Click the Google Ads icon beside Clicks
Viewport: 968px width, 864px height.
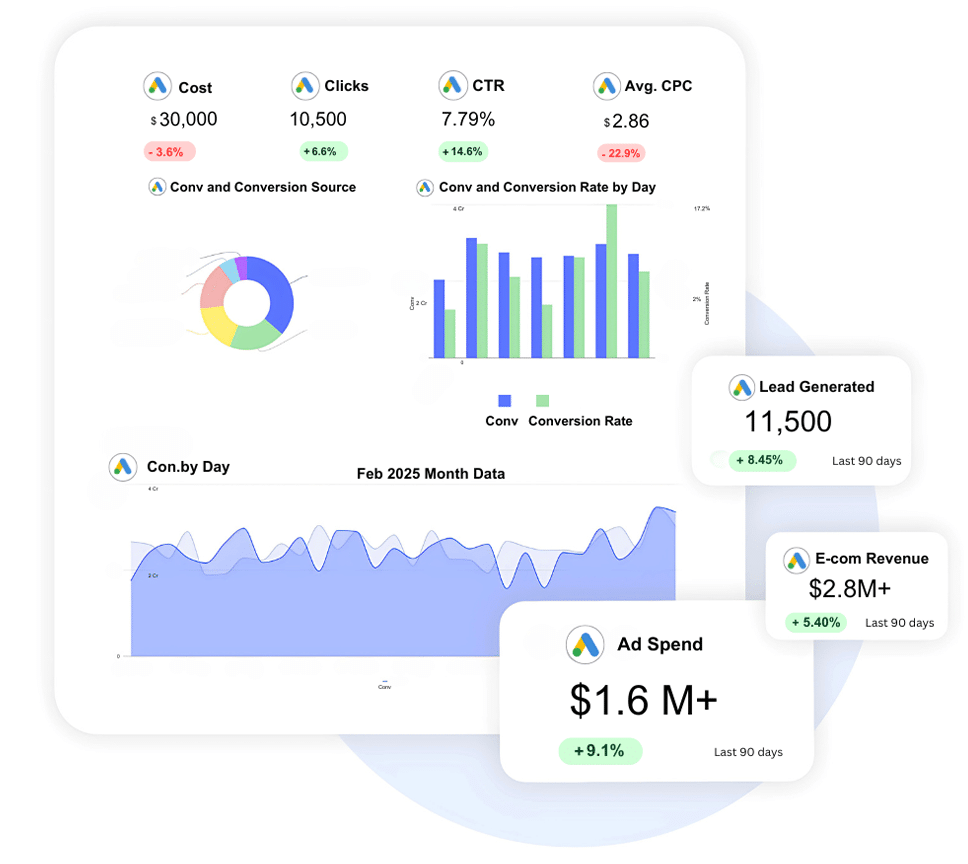click(x=305, y=86)
